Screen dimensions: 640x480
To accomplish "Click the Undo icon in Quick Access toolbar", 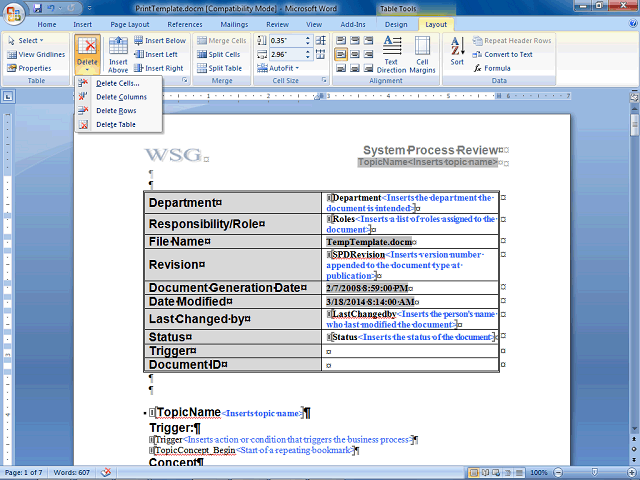I will pyautogui.click(x=51, y=8).
